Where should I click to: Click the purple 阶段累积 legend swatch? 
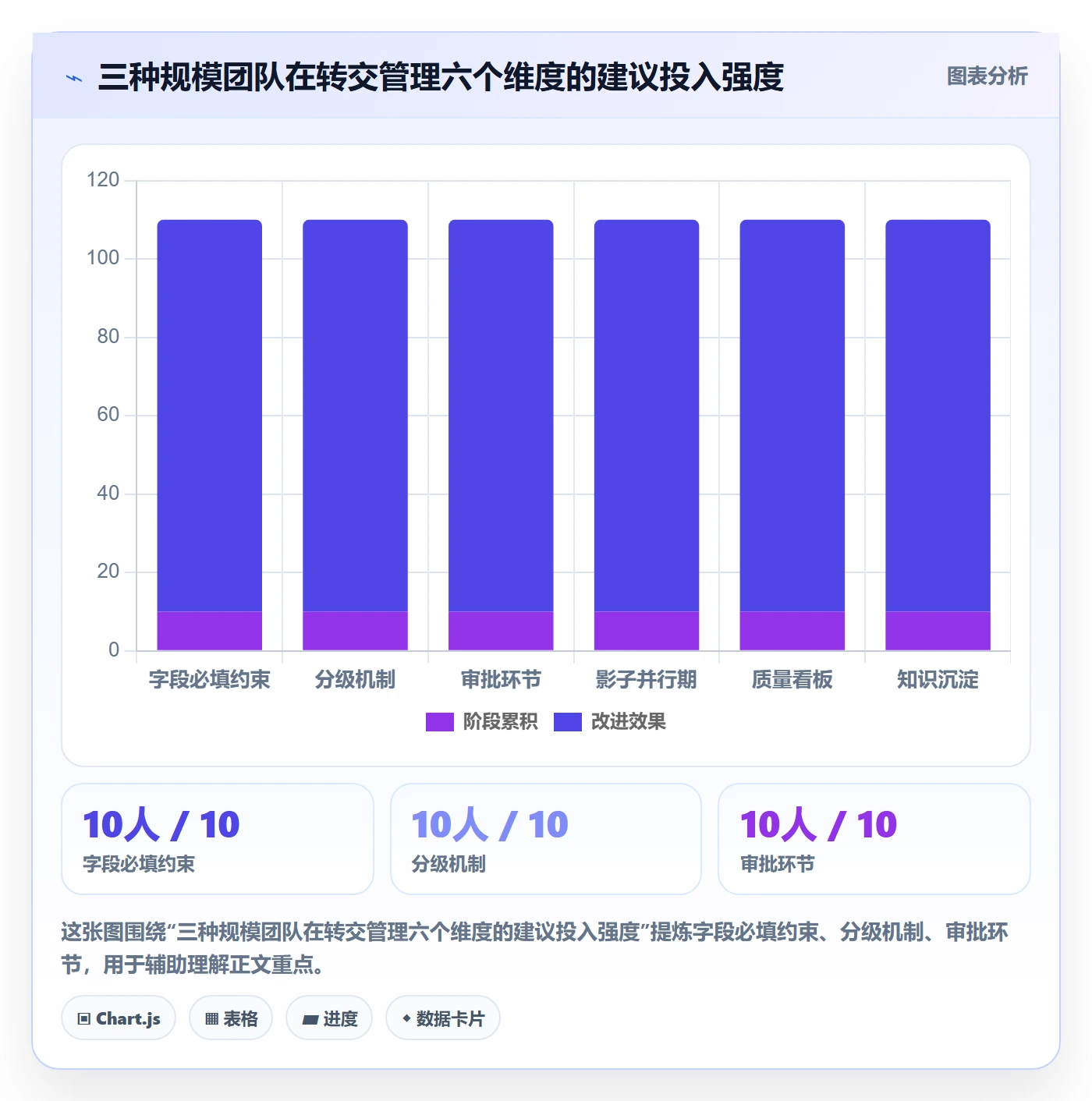click(x=439, y=722)
